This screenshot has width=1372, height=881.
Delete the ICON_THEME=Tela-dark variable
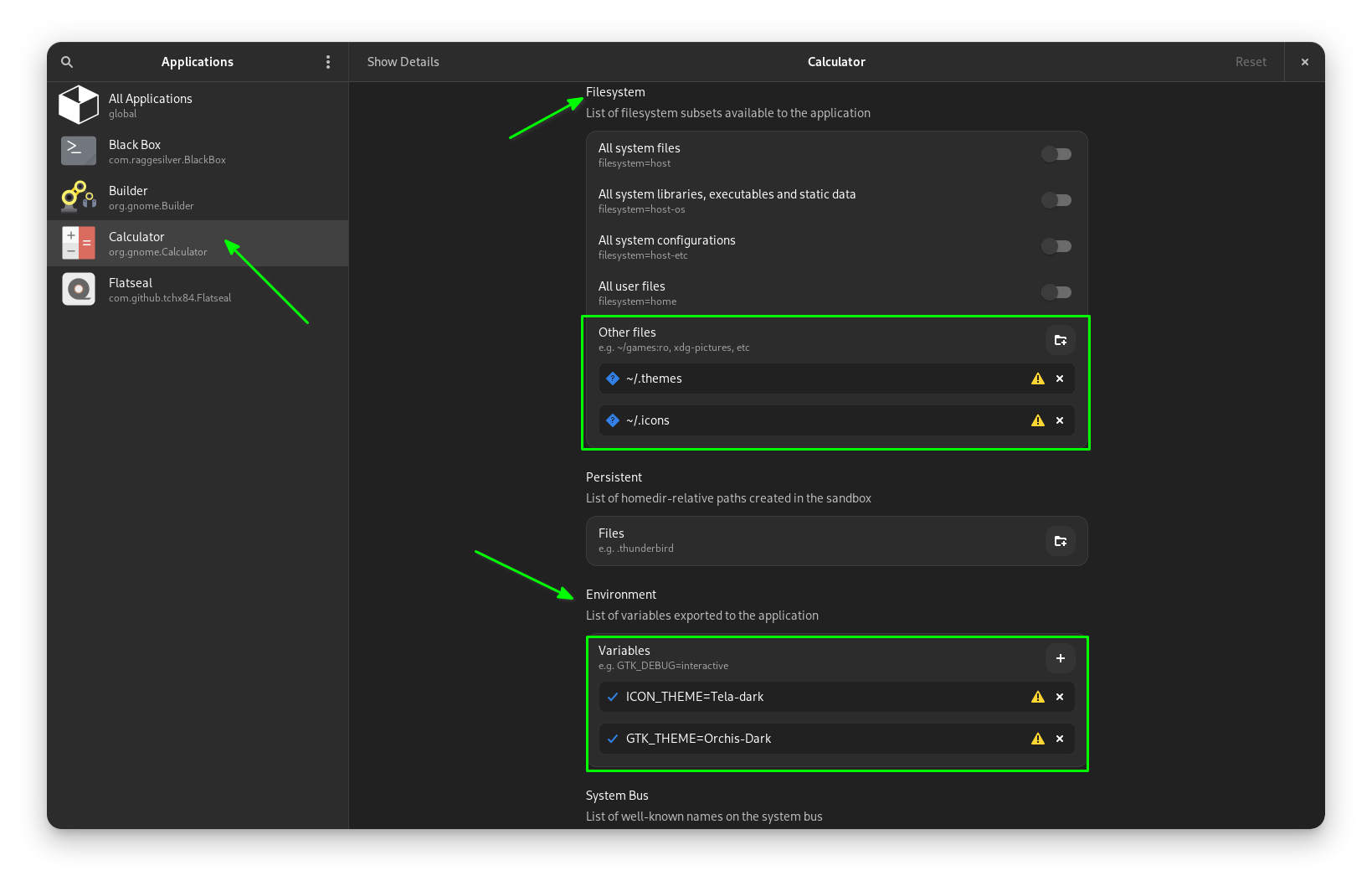[x=1060, y=697]
